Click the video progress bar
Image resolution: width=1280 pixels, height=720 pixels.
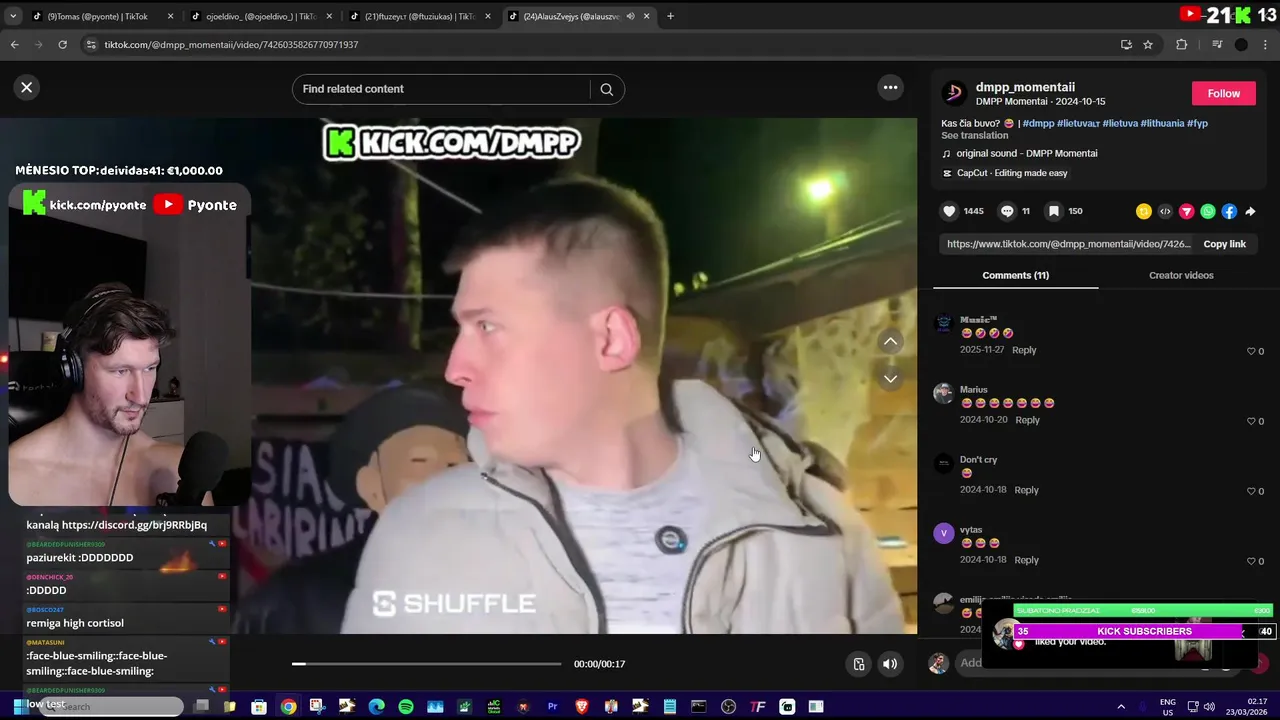tap(427, 664)
